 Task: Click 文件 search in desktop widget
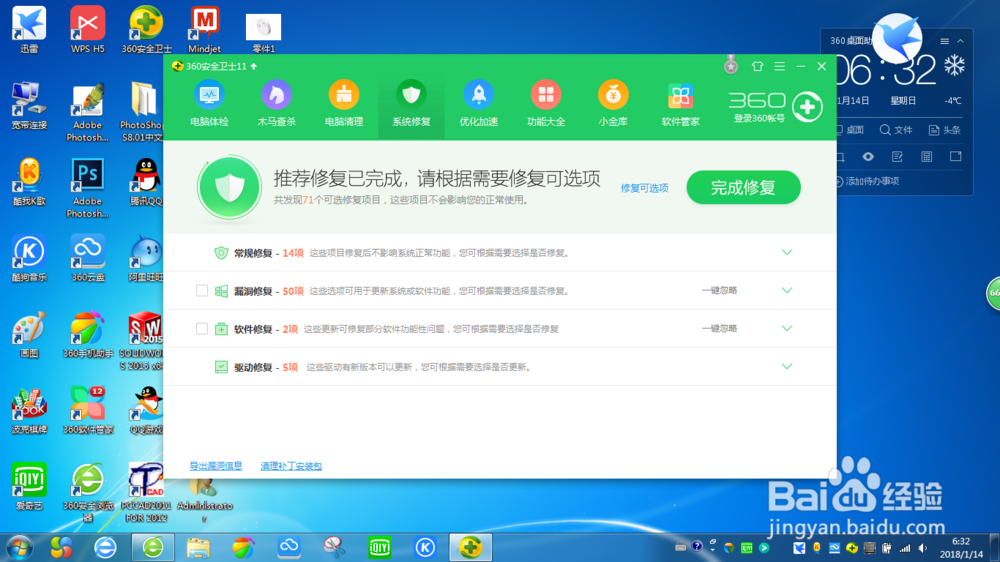pos(896,130)
